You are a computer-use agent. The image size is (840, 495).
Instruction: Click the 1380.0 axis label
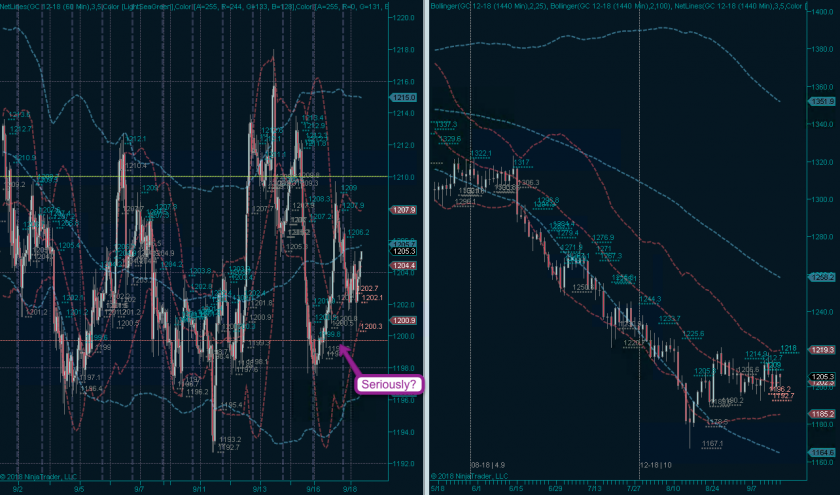823,49
